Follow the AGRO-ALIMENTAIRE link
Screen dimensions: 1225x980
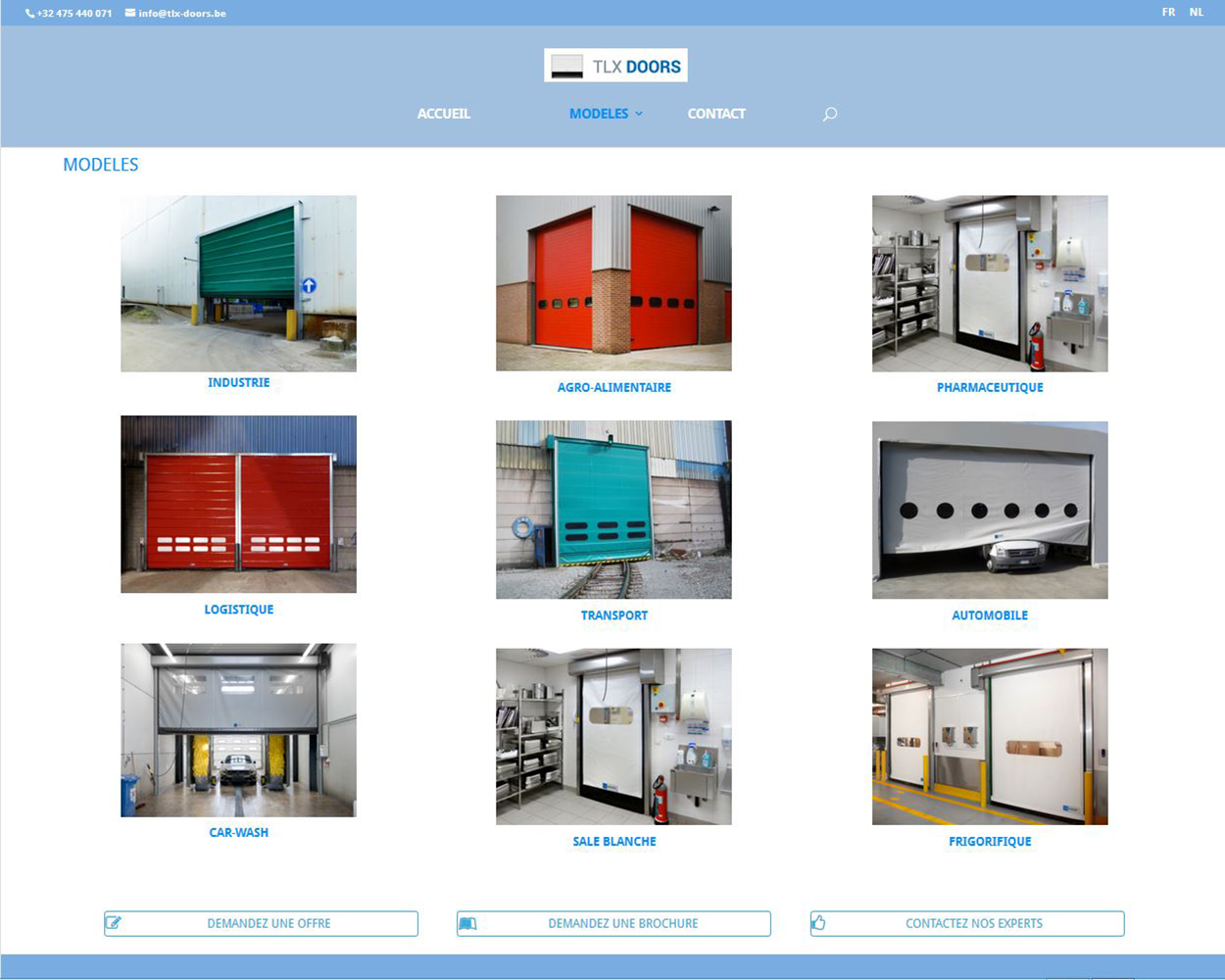point(613,388)
